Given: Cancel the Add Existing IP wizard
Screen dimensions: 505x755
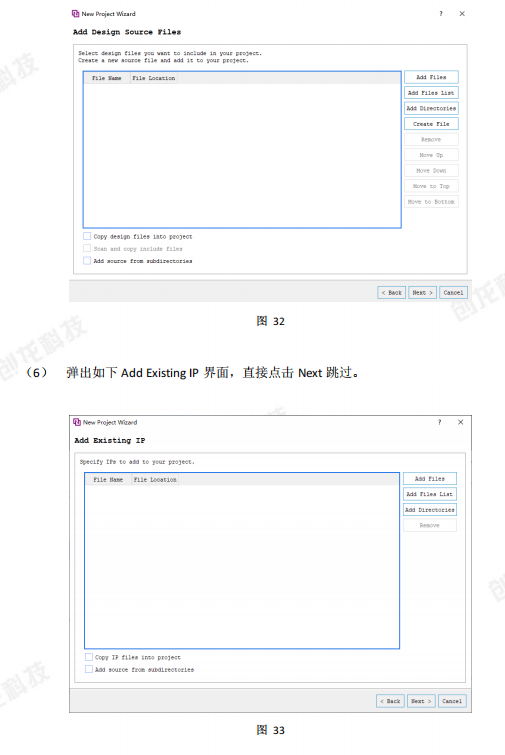Looking at the screenshot, I should (452, 701).
